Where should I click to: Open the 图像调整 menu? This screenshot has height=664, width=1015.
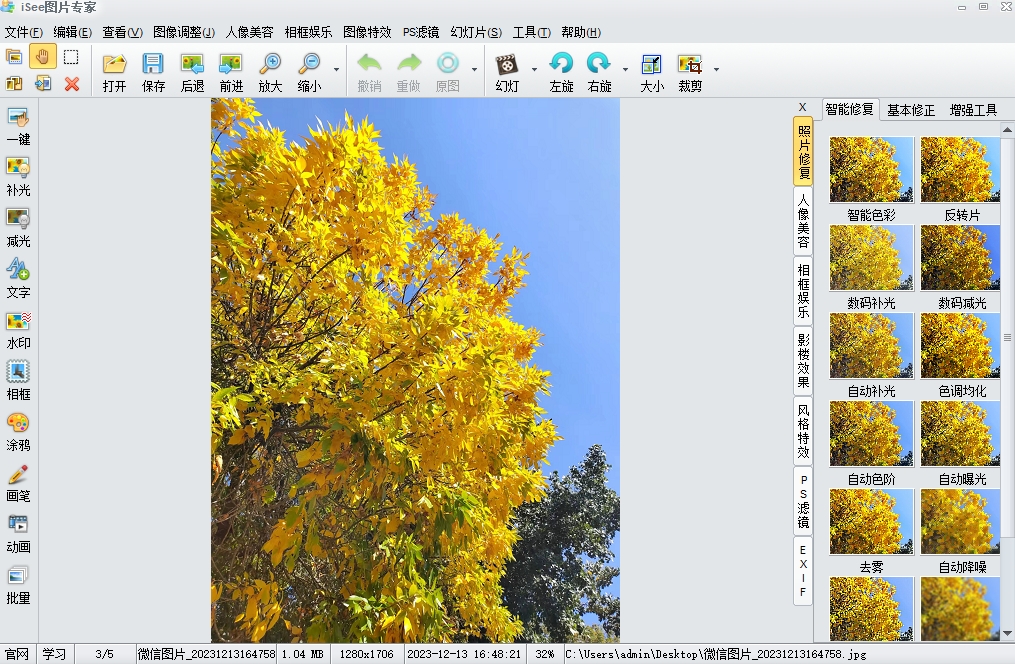pos(183,32)
